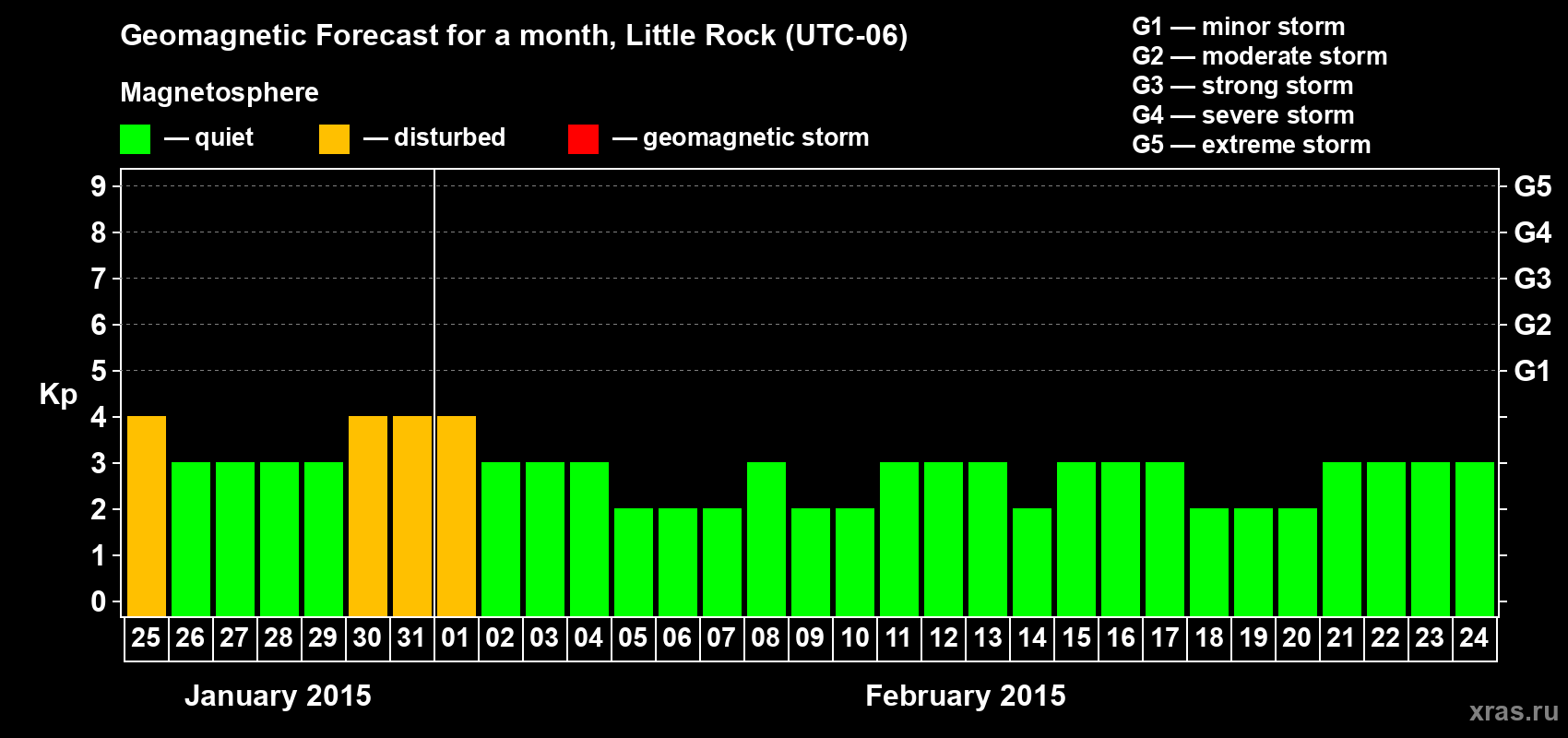Select the "G1 — minor storm" legend line
Image resolution: width=1568 pixels, height=738 pixels.
(1239, 27)
